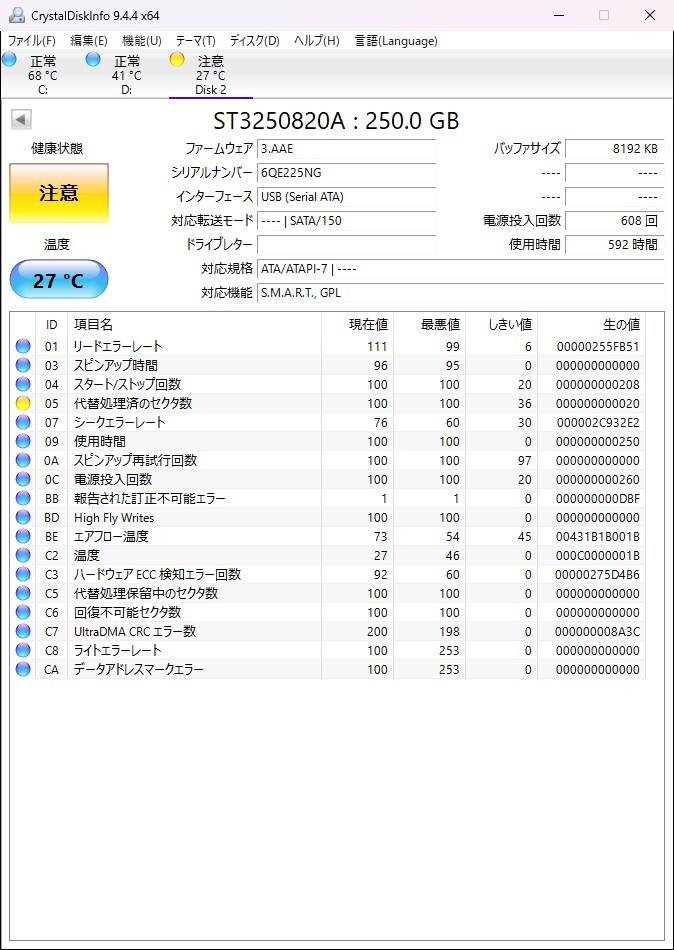The image size is (674, 950).
Task: Switch to the Disk 2 tab
Action: point(210,75)
